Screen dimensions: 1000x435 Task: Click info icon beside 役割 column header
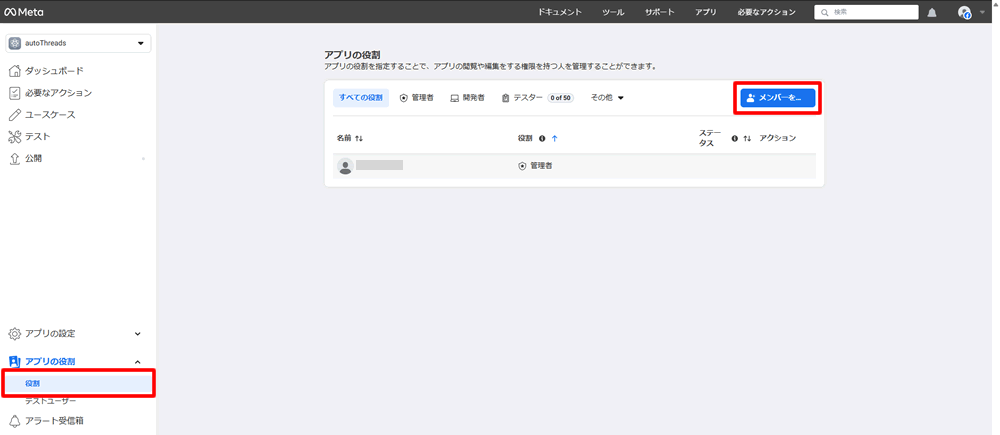(542, 139)
